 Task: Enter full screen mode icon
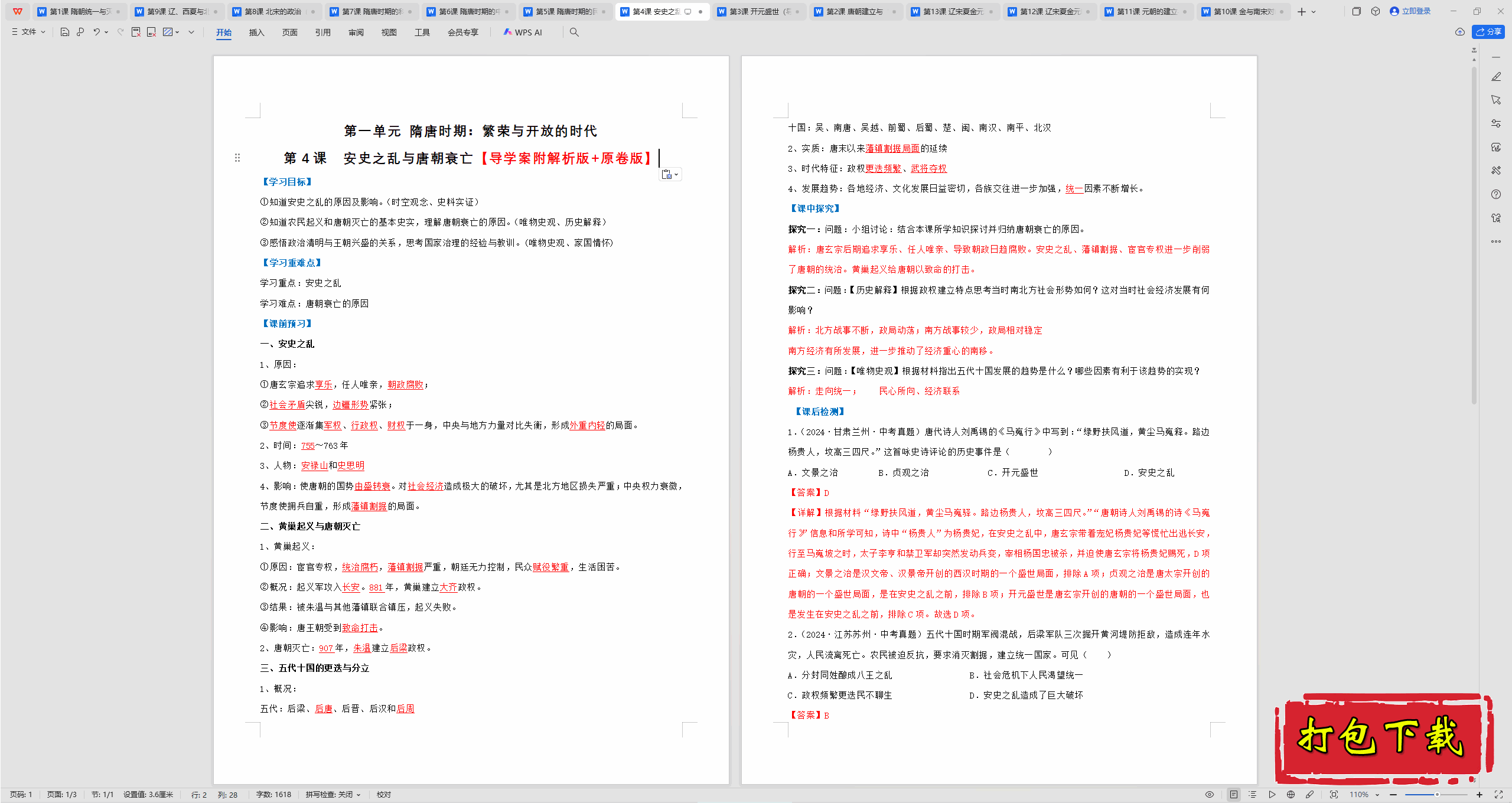coord(1498,795)
